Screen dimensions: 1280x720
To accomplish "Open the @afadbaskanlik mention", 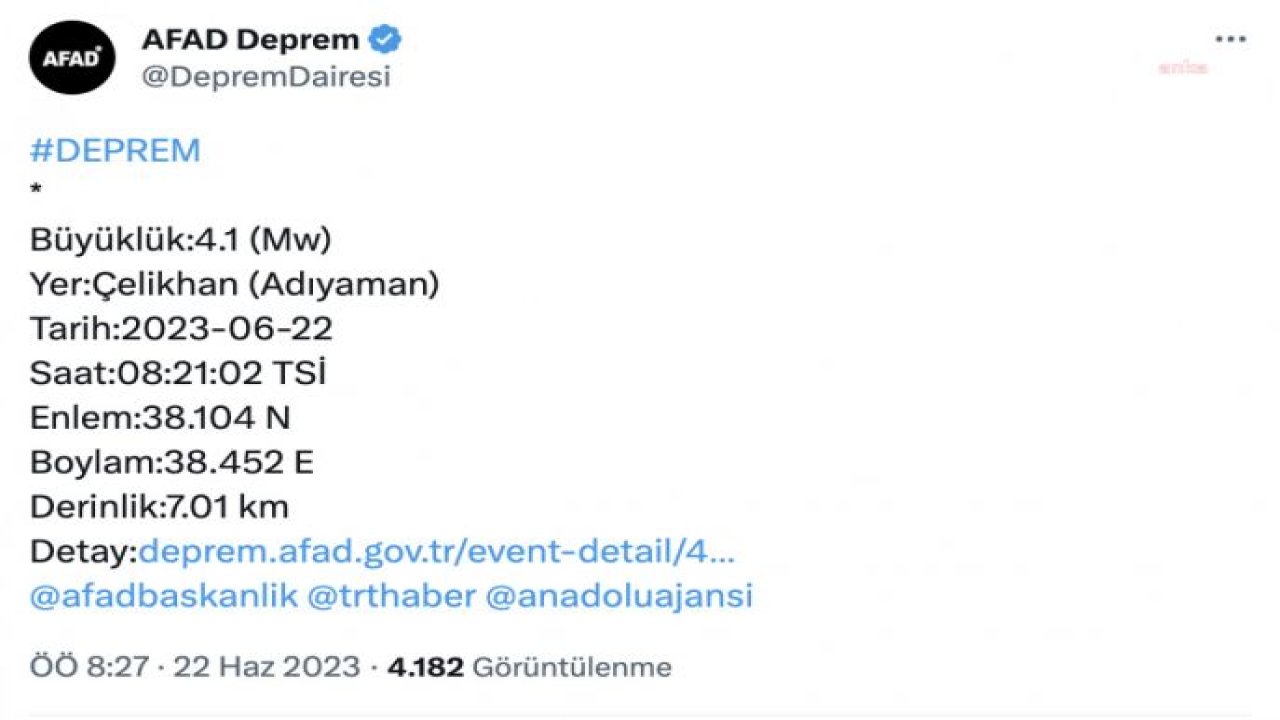I will point(164,597).
